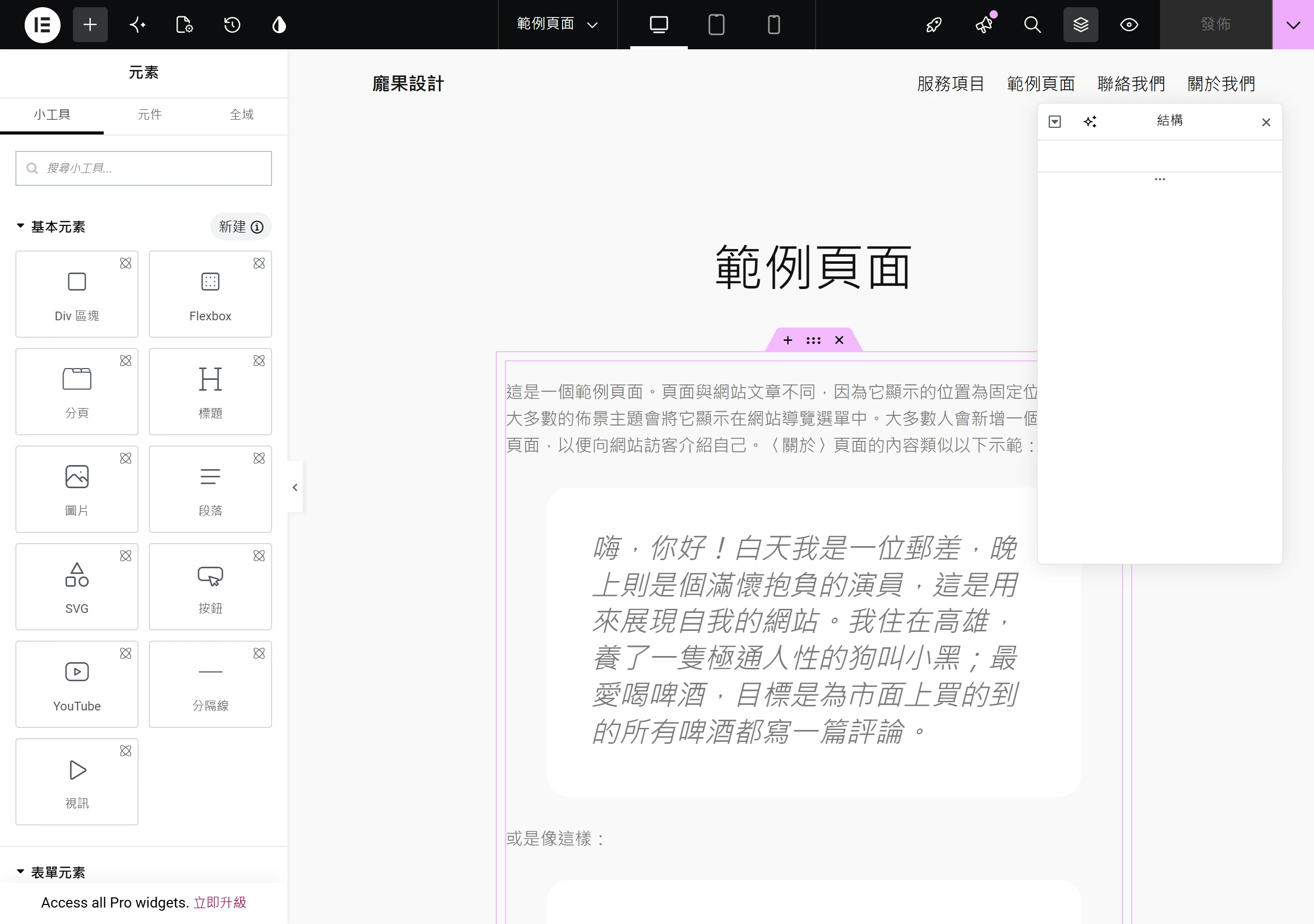The height and width of the screenshot is (924, 1314).
Task: Select the 按鈕 button widget
Action: [210, 587]
